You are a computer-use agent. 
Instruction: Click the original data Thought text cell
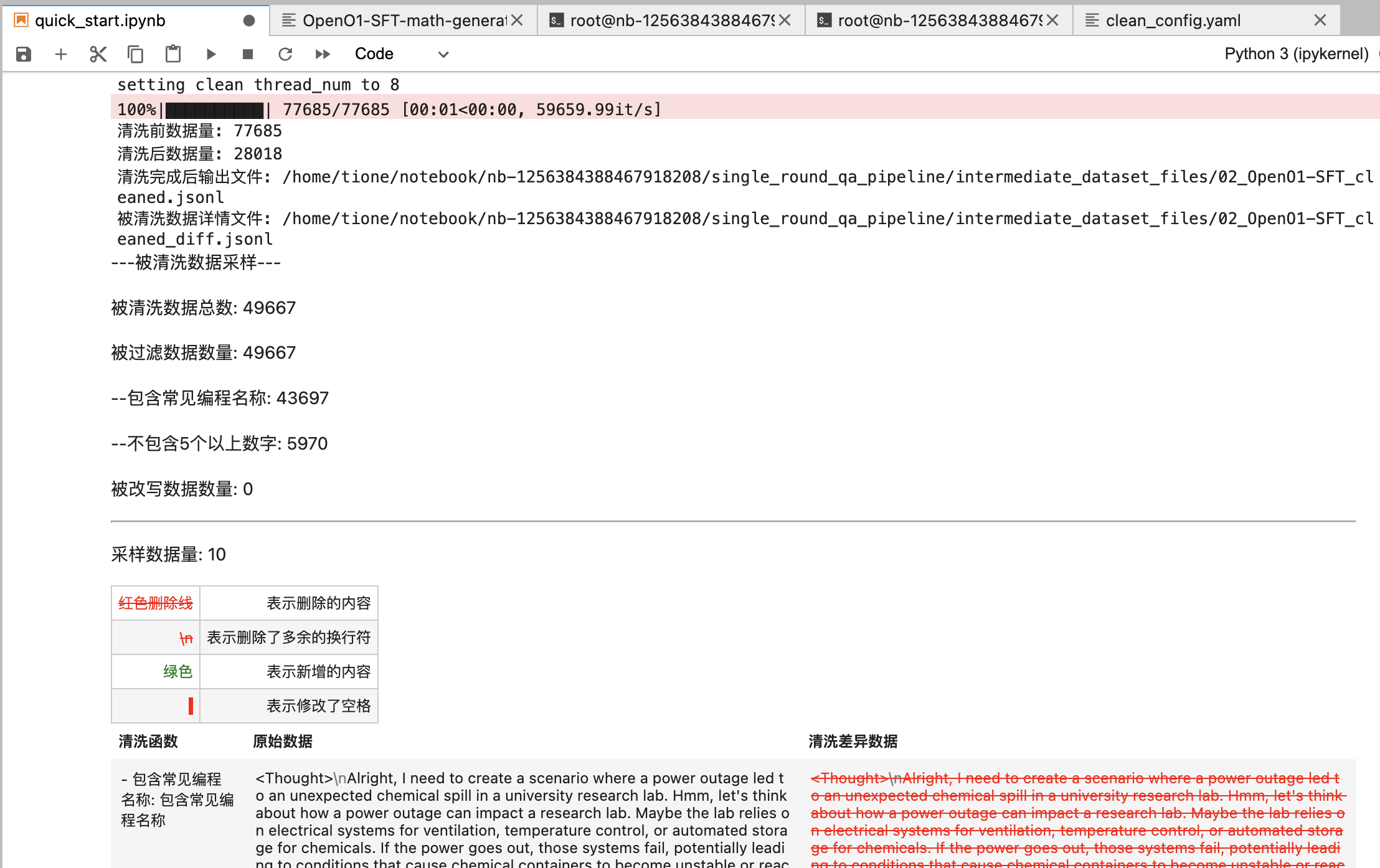pyautogui.click(x=522, y=819)
